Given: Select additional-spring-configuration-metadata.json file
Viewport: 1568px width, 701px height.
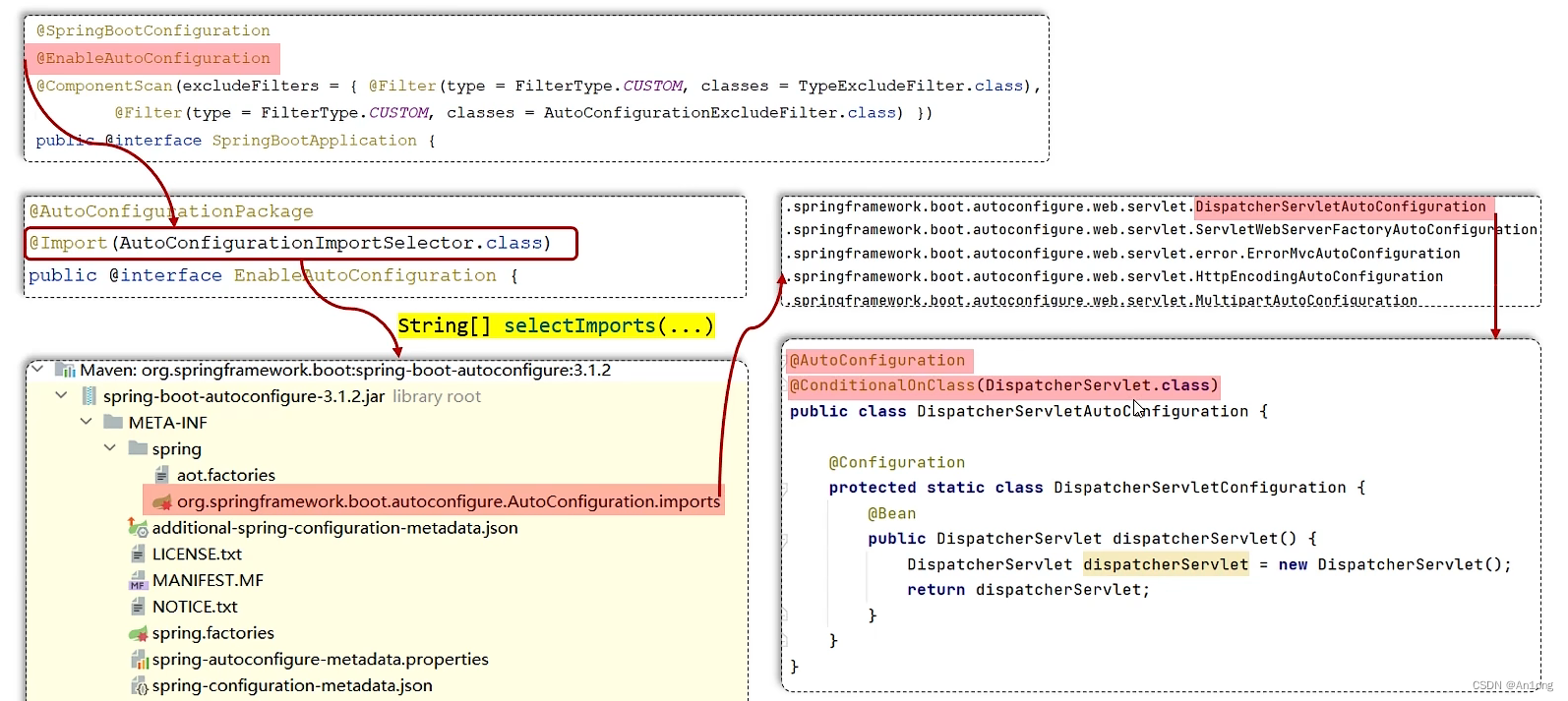Looking at the screenshot, I should coord(334,528).
